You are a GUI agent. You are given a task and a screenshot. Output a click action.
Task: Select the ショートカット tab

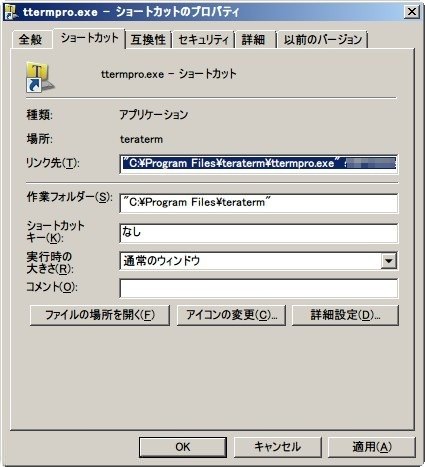(89, 38)
